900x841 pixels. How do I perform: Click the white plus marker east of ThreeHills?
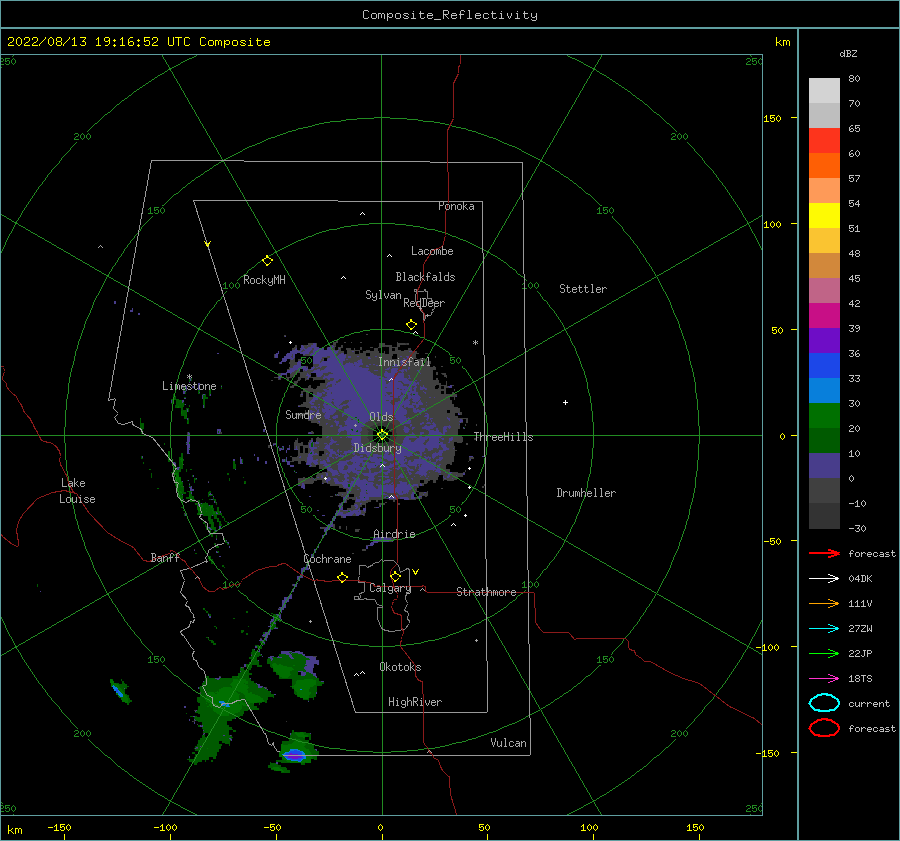pyautogui.click(x=565, y=402)
